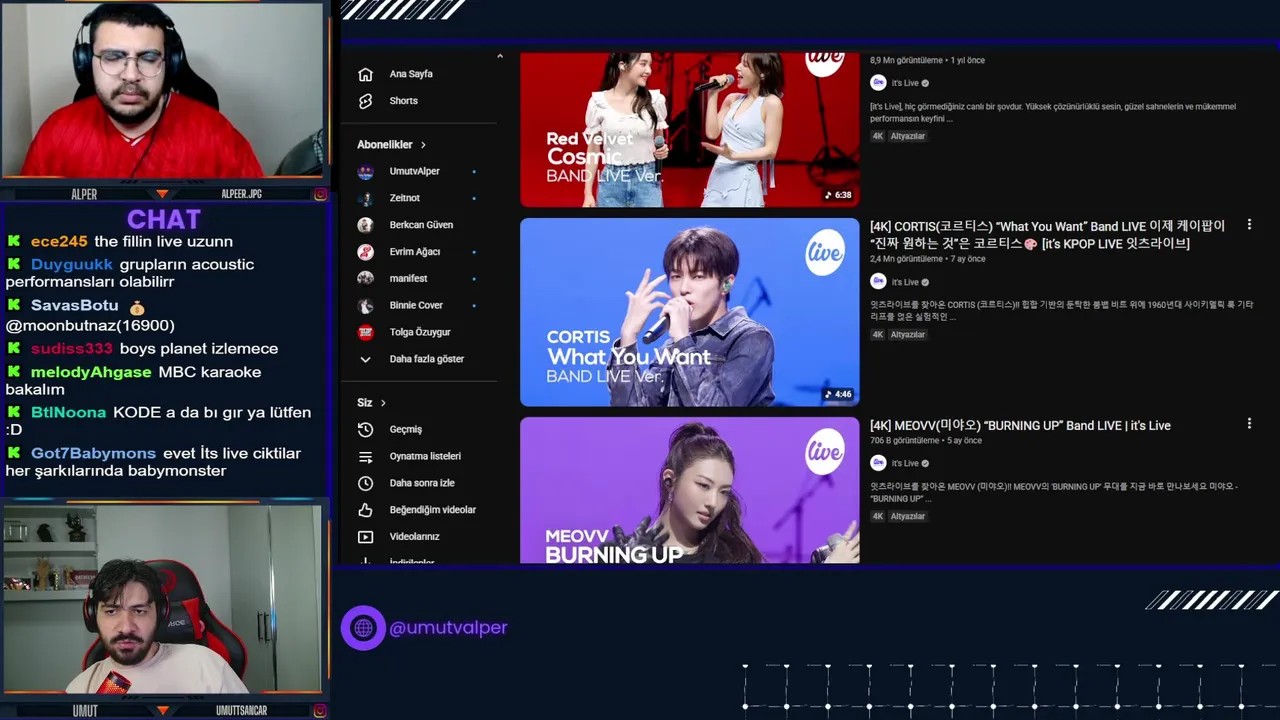
Task: Click chat username SavasBotu
Action: pyautogui.click(x=74, y=305)
